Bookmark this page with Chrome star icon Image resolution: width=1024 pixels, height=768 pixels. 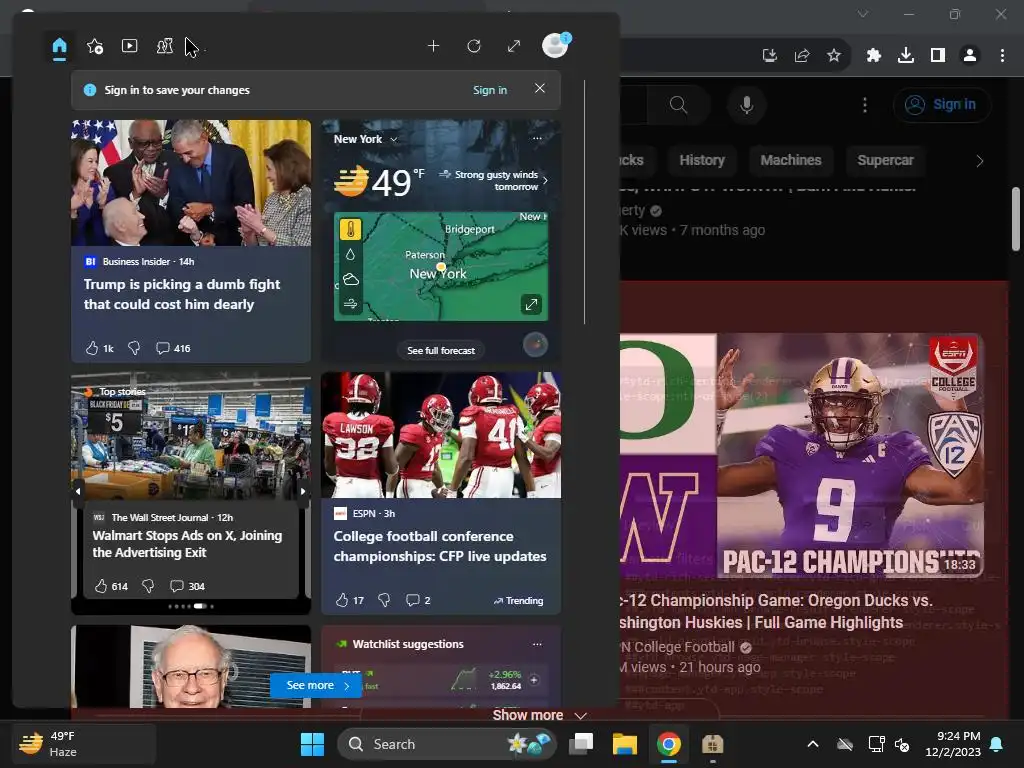pos(834,56)
